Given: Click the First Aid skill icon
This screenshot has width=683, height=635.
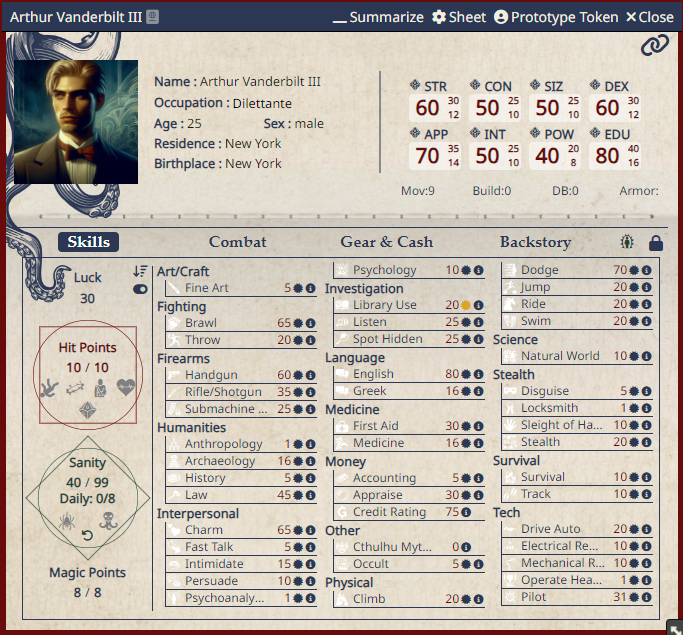Looking at the screenshot, I should coord(342,426).
